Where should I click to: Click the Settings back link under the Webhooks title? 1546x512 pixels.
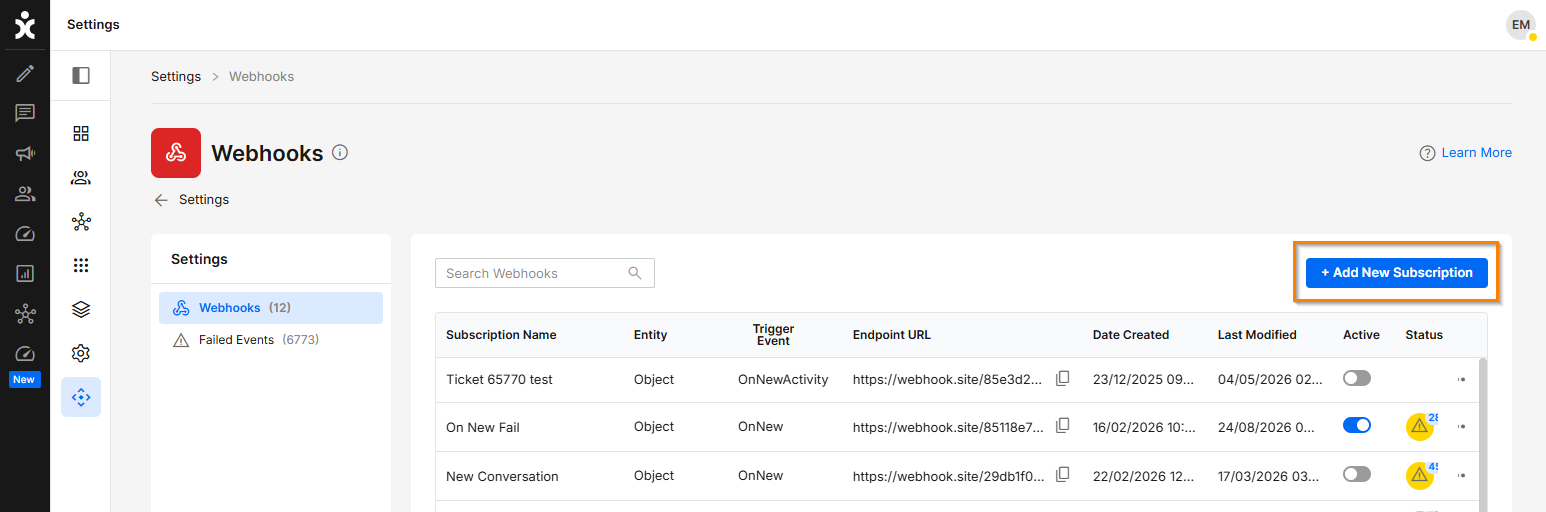pos(204,200)
